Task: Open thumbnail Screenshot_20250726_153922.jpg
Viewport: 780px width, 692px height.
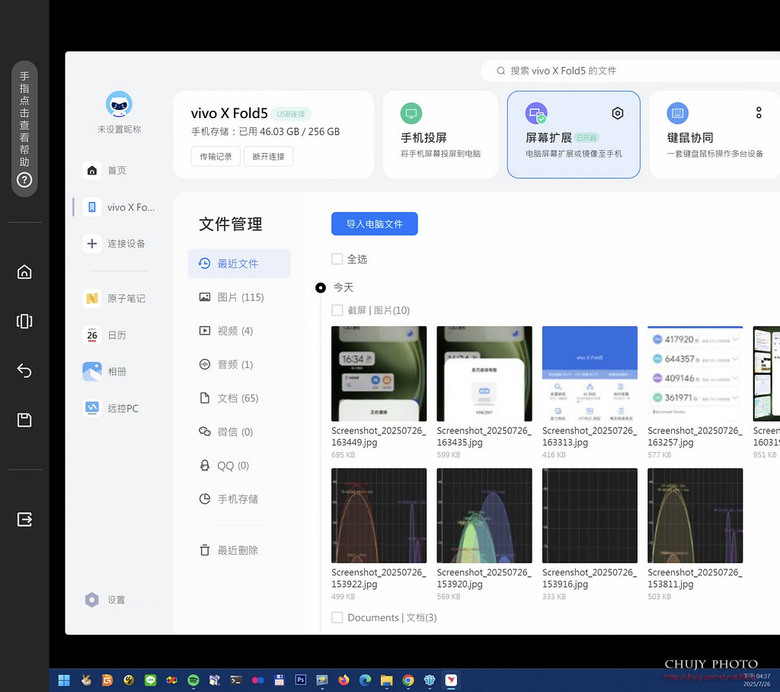Action: tap(379, 515)
